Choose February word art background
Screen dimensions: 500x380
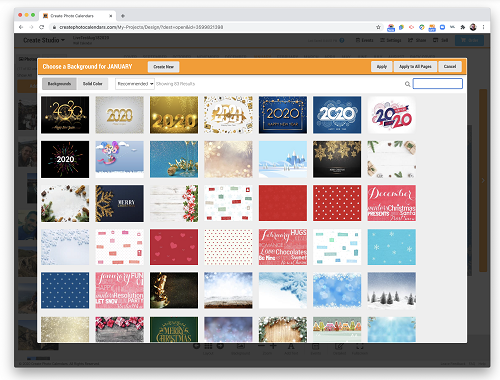[283, 247]
